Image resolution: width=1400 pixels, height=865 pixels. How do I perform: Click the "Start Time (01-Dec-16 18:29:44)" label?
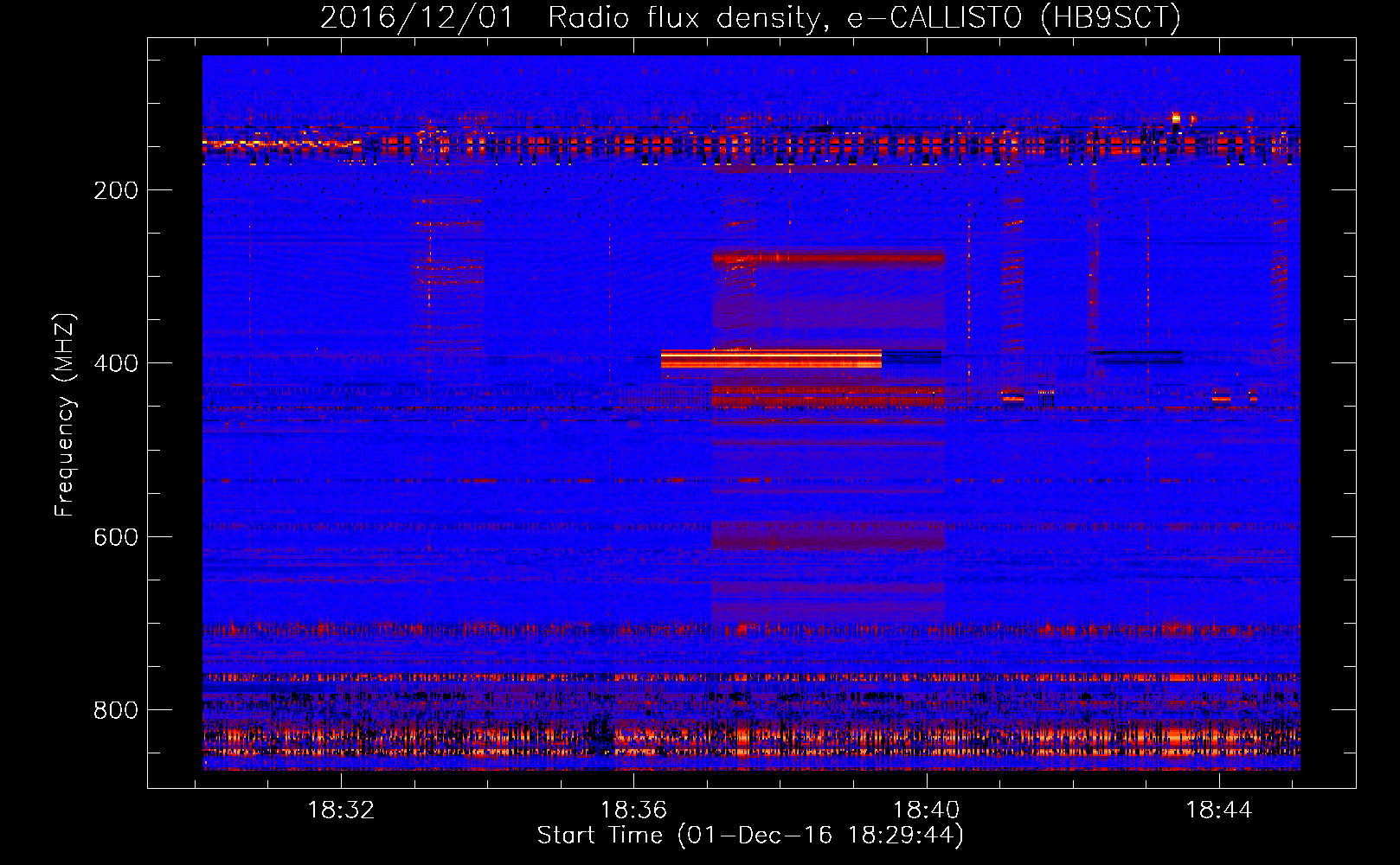coord(750,836)
